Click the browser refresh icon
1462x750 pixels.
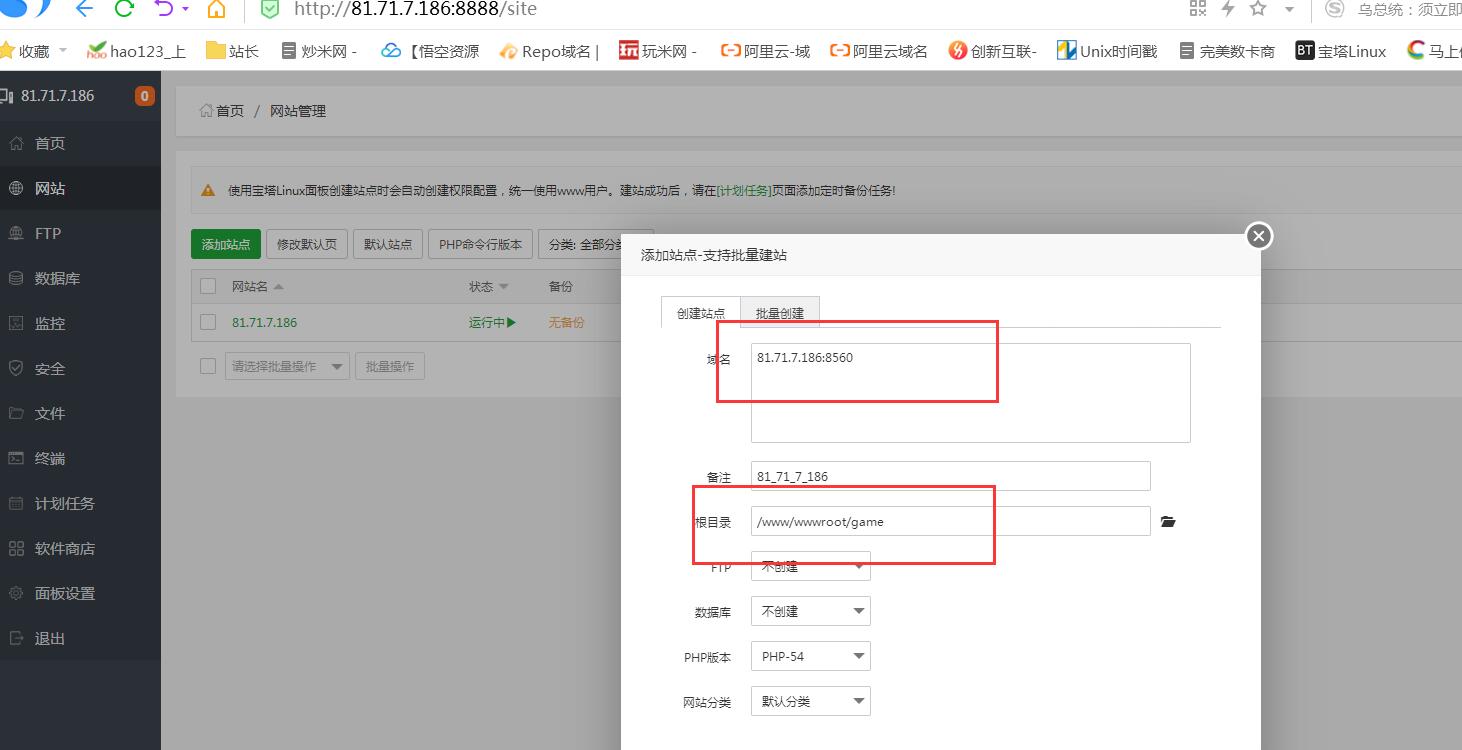point(124,9)
